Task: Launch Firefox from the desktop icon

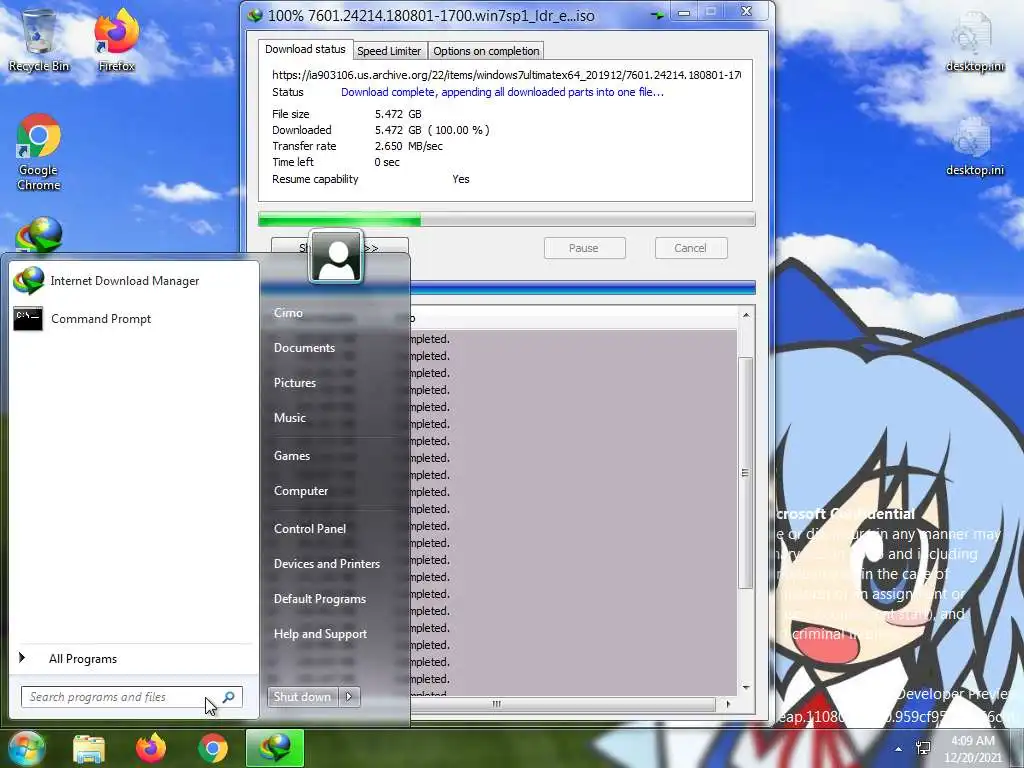Action: pyautogui.click(x=117, y=39)
